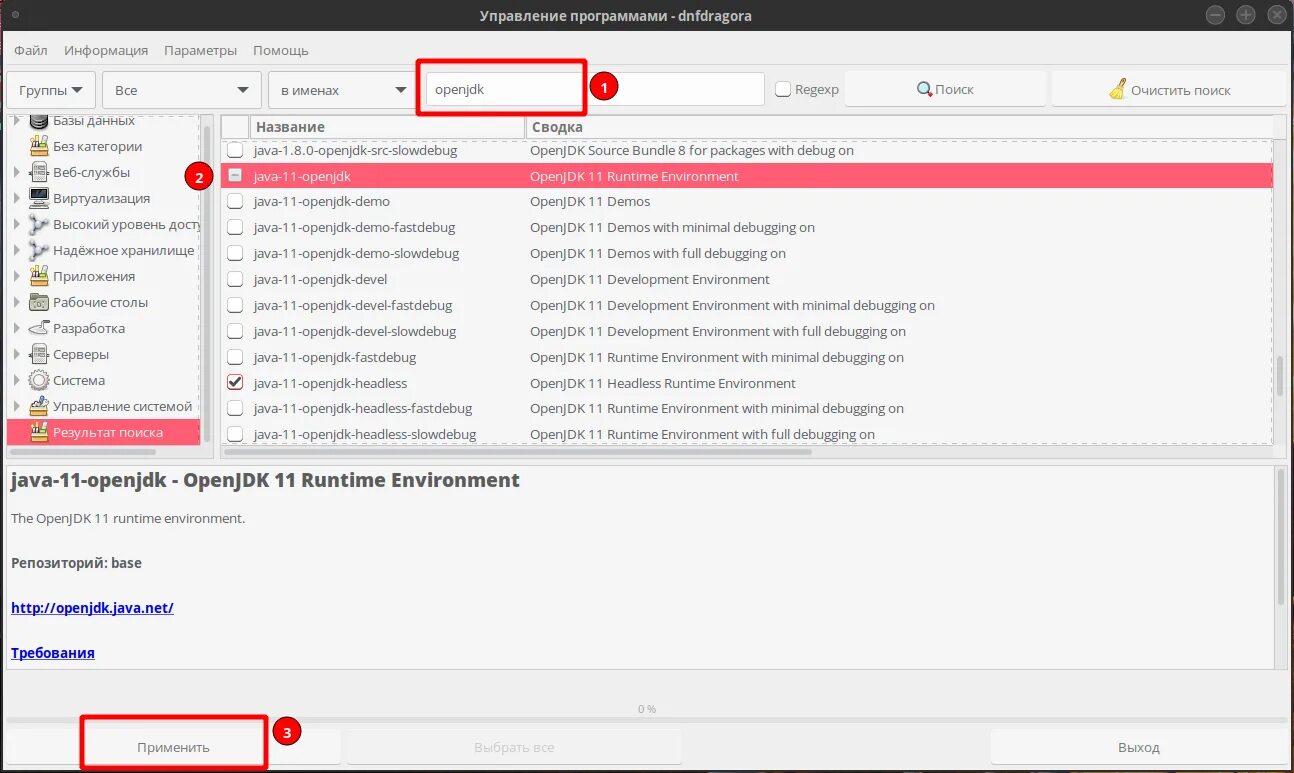
Task: Click the Серверы category icon
Action: tap(39, 354)
